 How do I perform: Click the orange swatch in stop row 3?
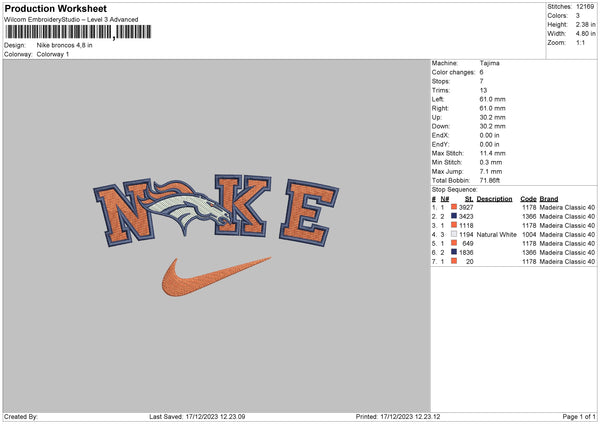click(x=454, y=225)
